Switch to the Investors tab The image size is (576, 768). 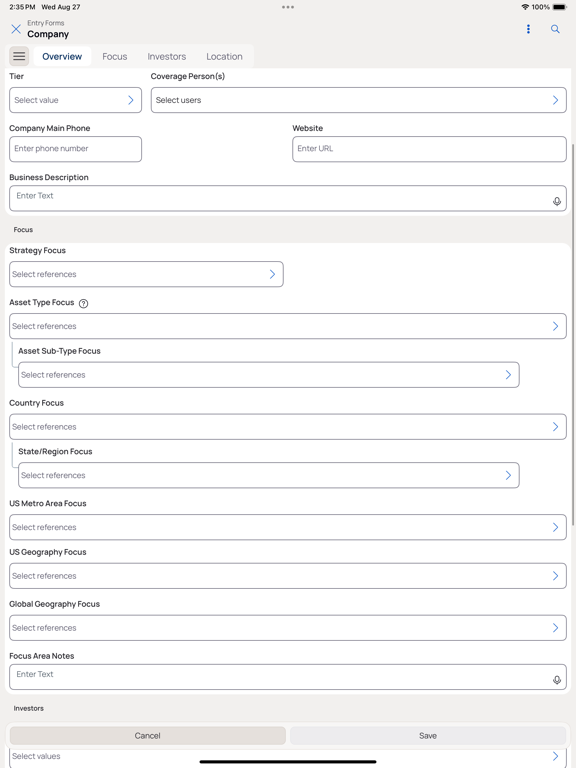pyautogui.click(x=167, y=56)
